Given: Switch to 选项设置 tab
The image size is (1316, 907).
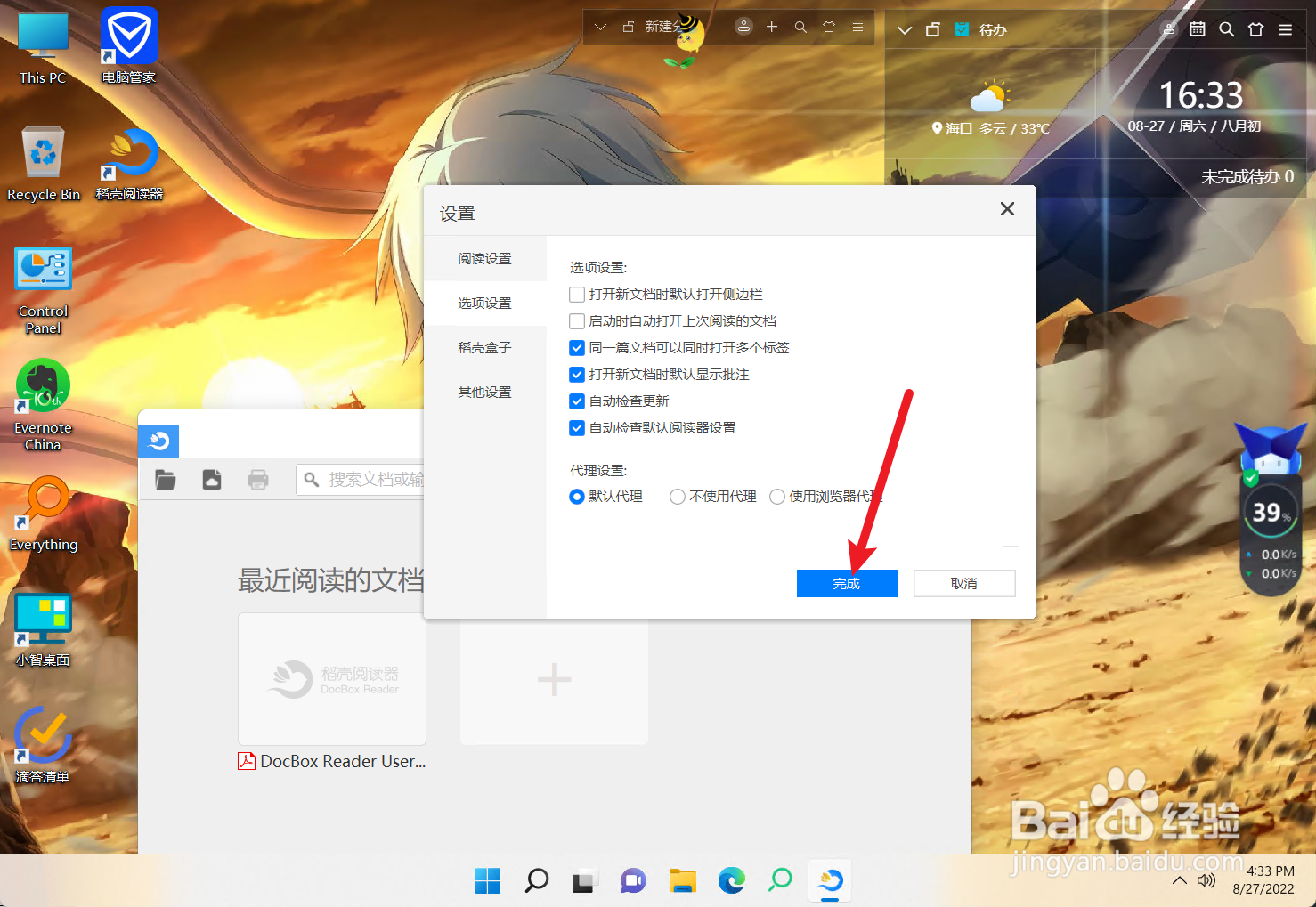Looking at the screenshot, I should (485, 303).
